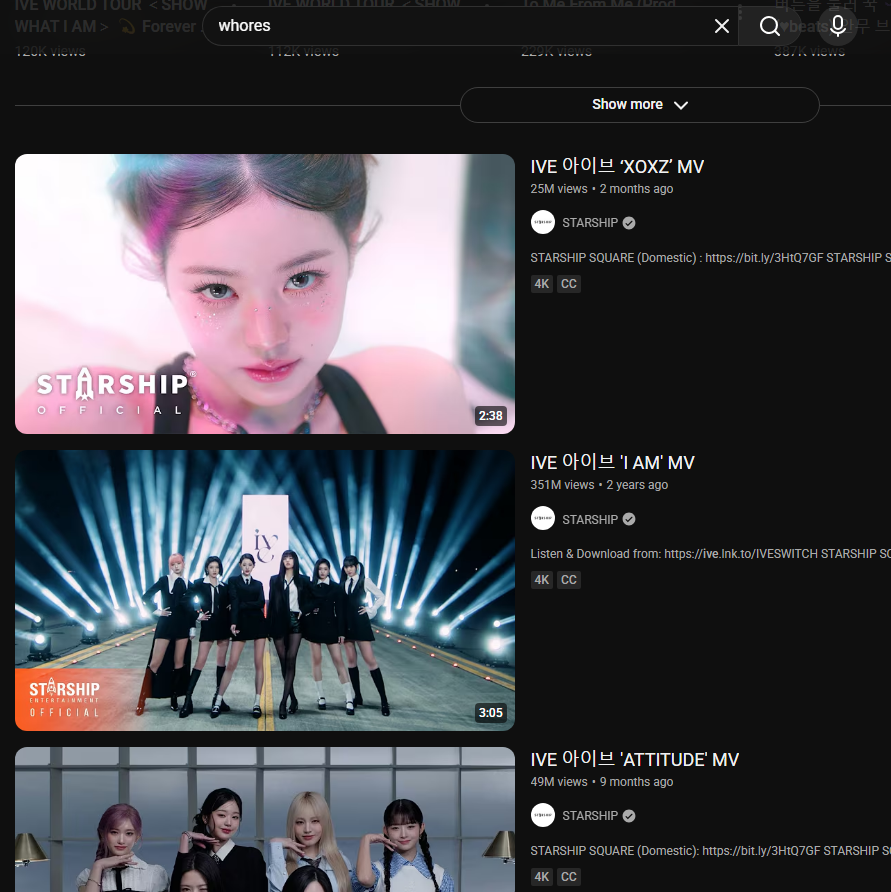This screenshot has width=891, height=892.
Task: Open STARSHIP channel avatar under XOXZ video
Action: [x=543, y=222]
